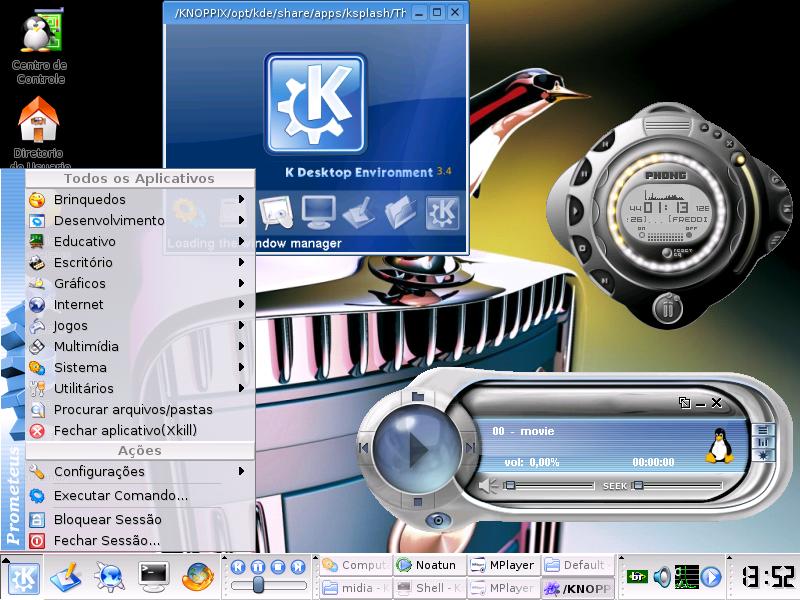
Task: Switch MPlayer to compact mode icon
Action: click(x=685, y=403)
